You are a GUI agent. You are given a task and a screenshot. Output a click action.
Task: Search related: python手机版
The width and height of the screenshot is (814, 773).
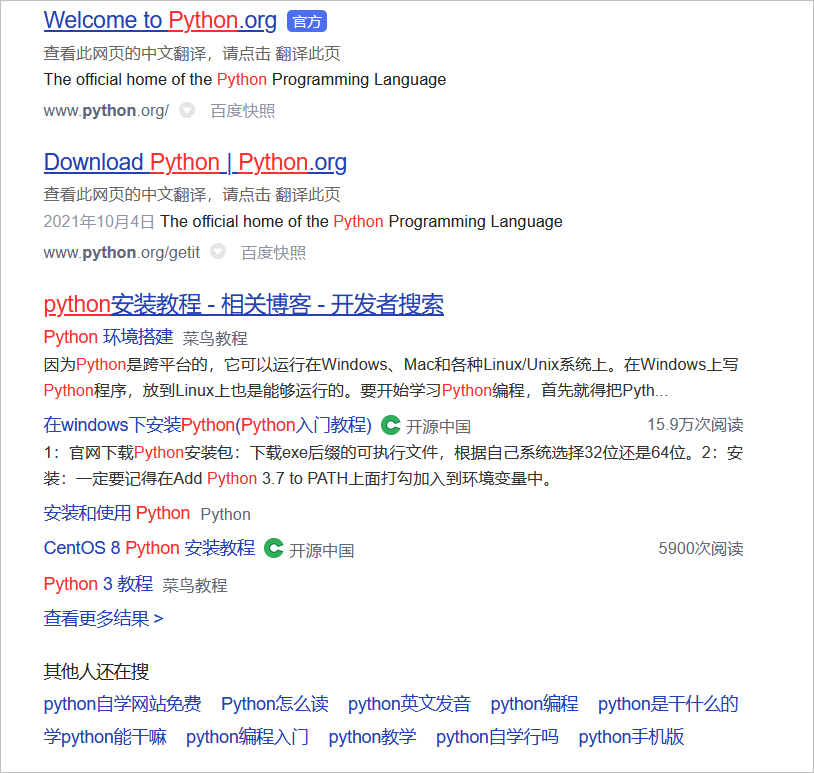coord(631,737)
